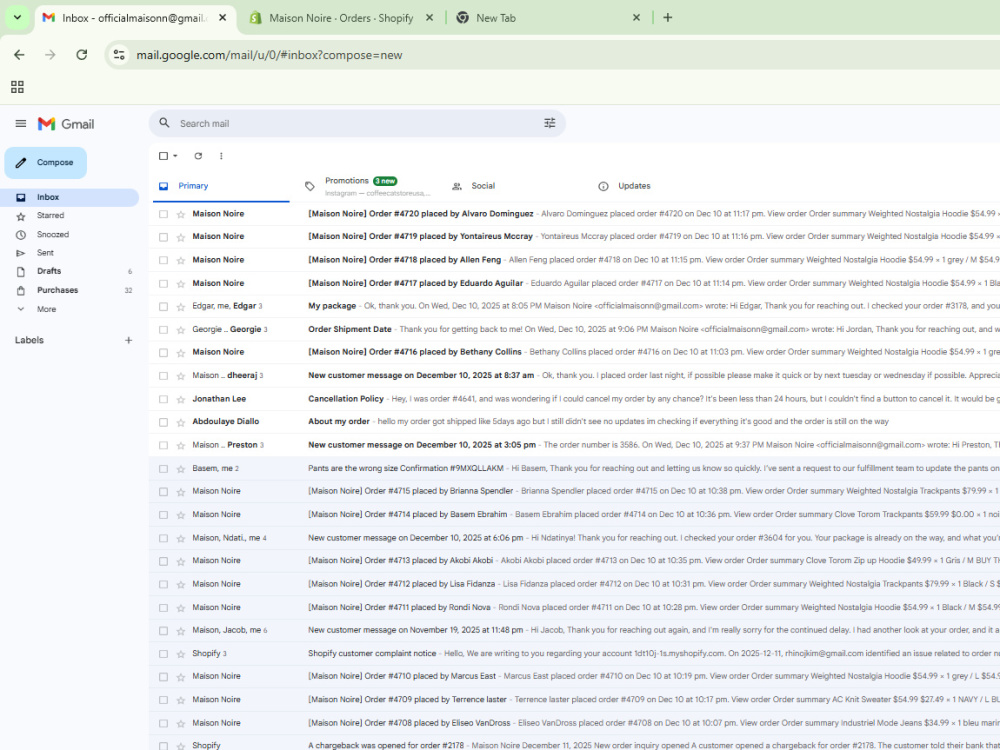The height and width of the screenshot is (750, 1000).
Task: Open the Gmail main menu hamburger icon
Action: (21, 124)
